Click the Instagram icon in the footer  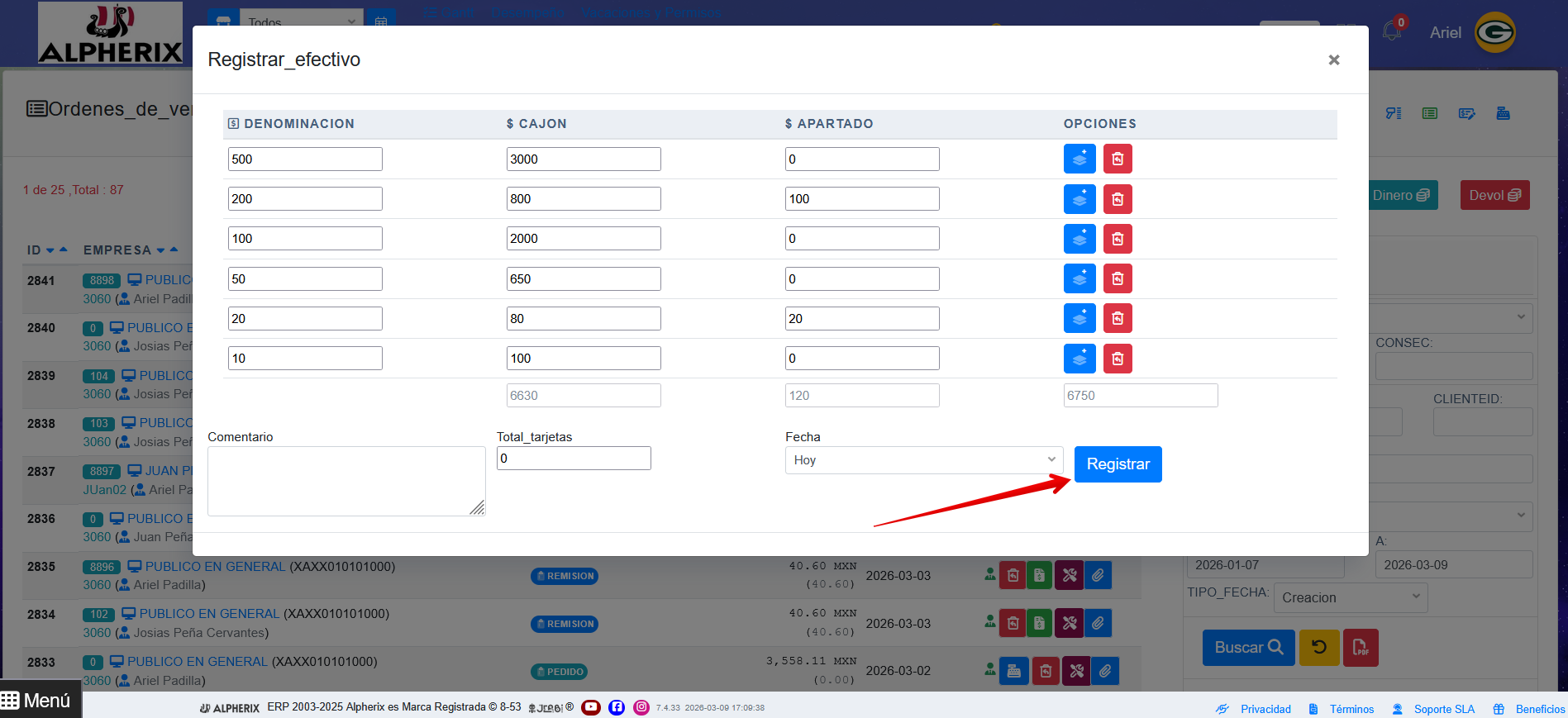641,707
